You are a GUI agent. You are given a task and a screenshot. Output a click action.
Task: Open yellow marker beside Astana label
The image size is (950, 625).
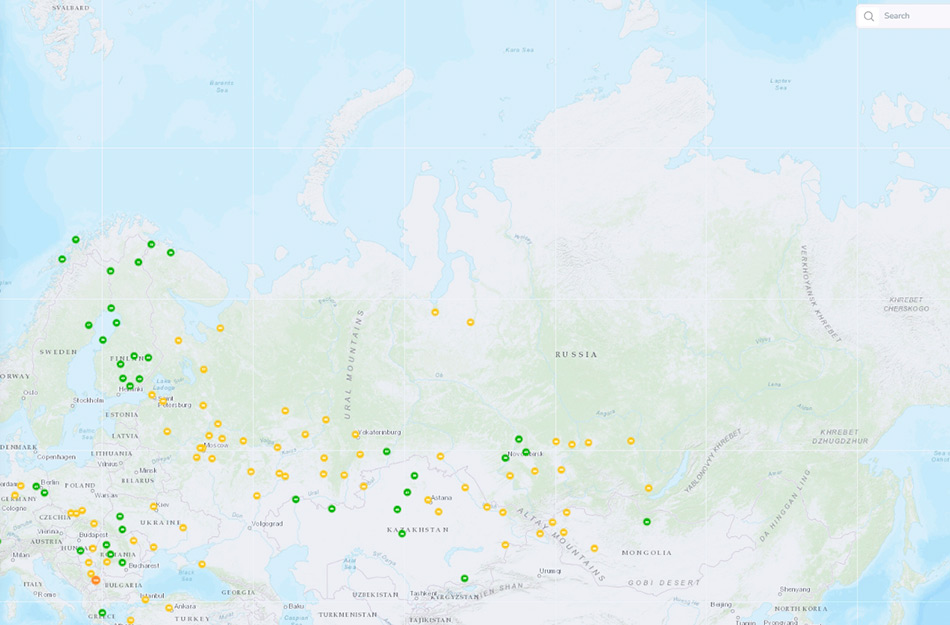(428, 500)
